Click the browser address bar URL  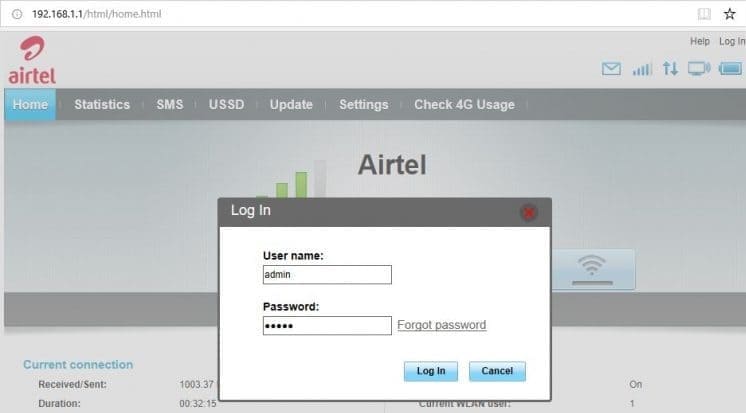(x=97, y=14)
